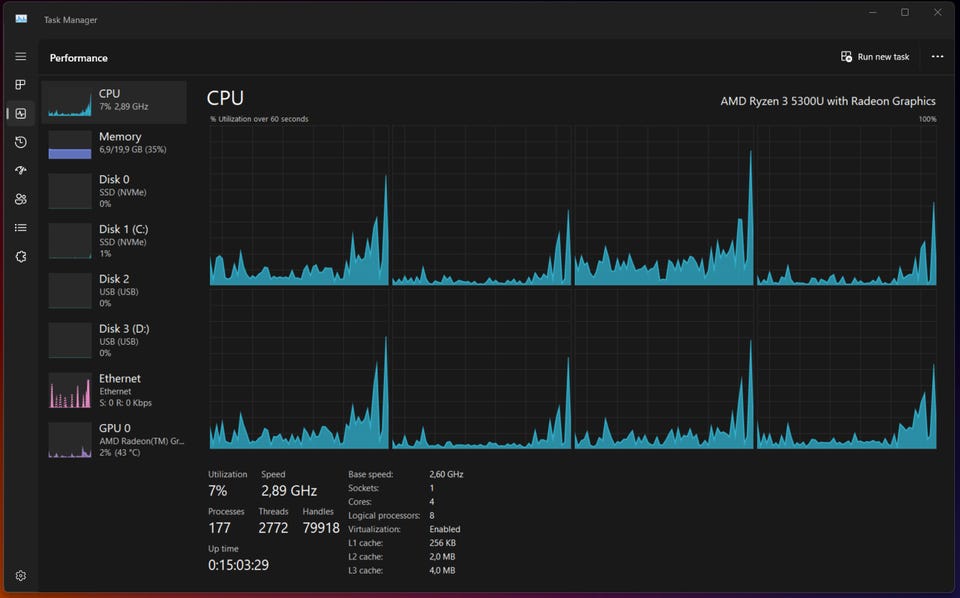Open the Services page icon
The width and height of the screenshot is (960, 598).
coord(21,256)
